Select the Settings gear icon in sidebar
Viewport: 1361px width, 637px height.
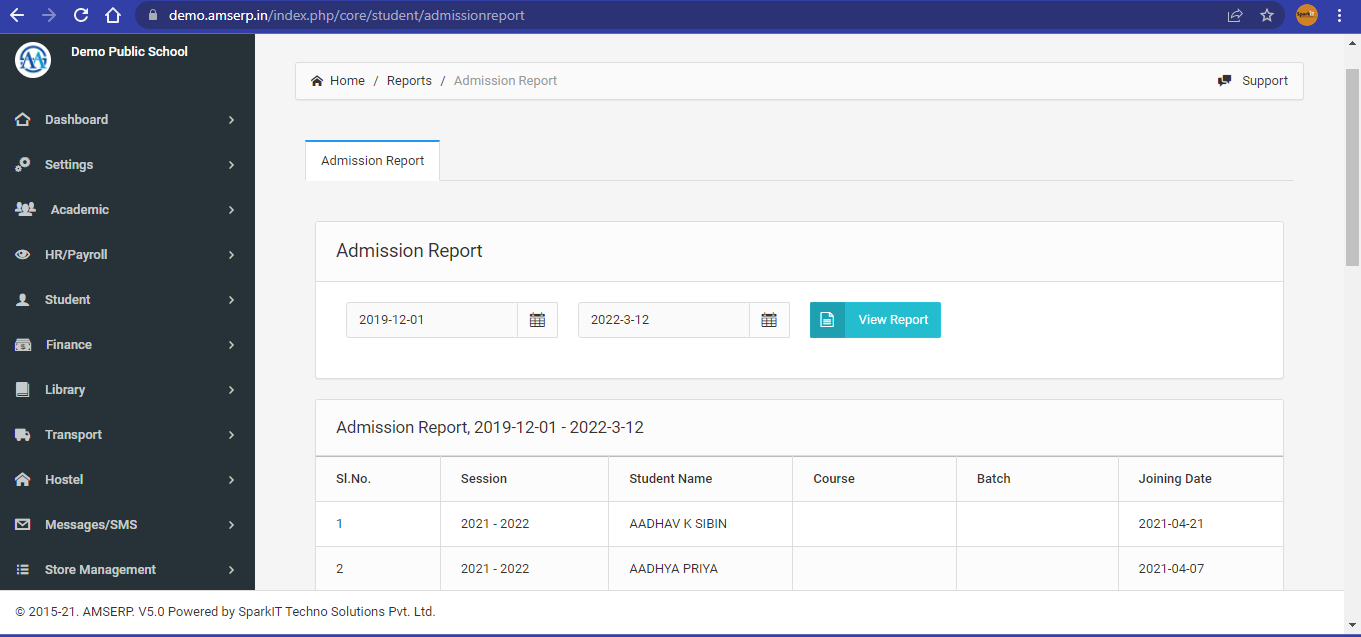(22, 164)
